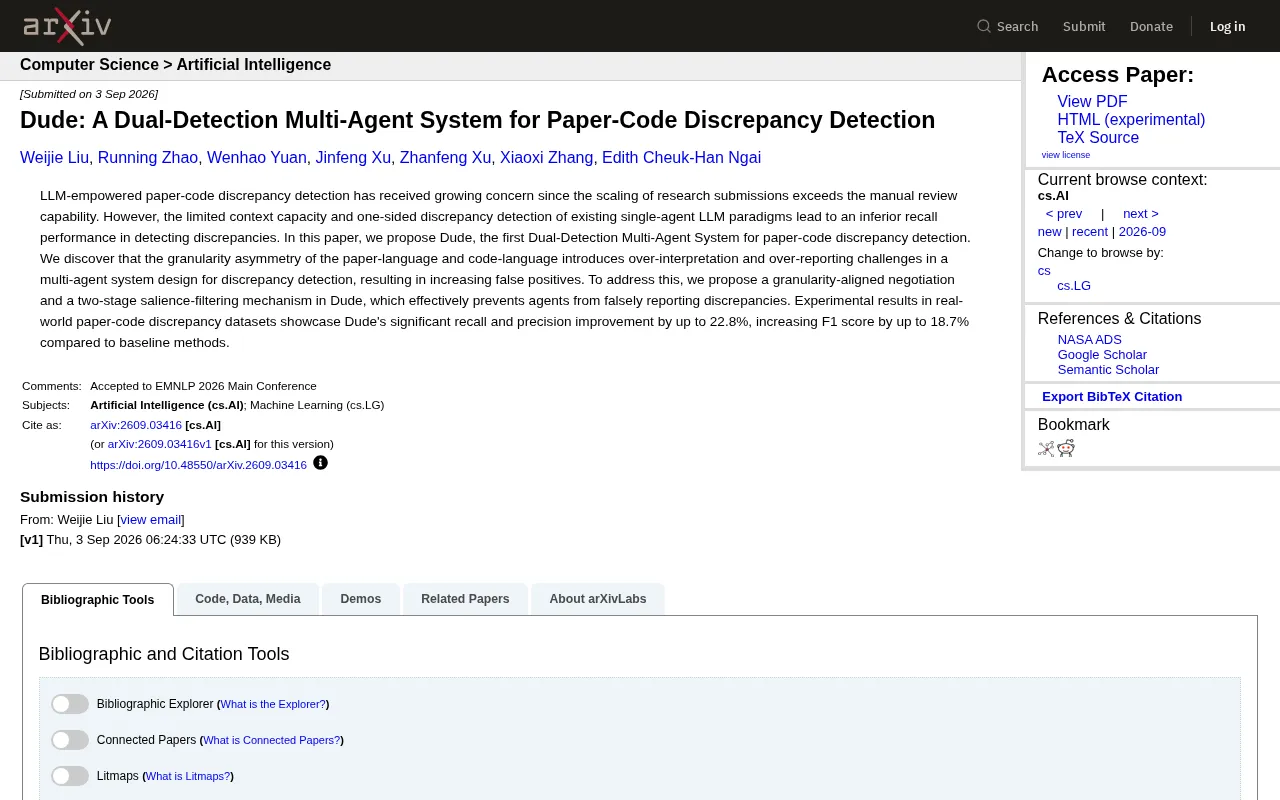This screenshot has width=1280, height=800.
Task: Open Google Scholar citations link
Action: (1102, 355)
